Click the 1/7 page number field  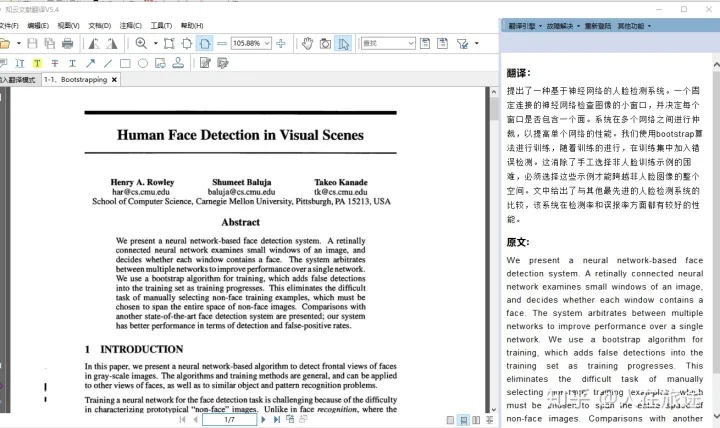pyautogui.click(x=230, y=419)
